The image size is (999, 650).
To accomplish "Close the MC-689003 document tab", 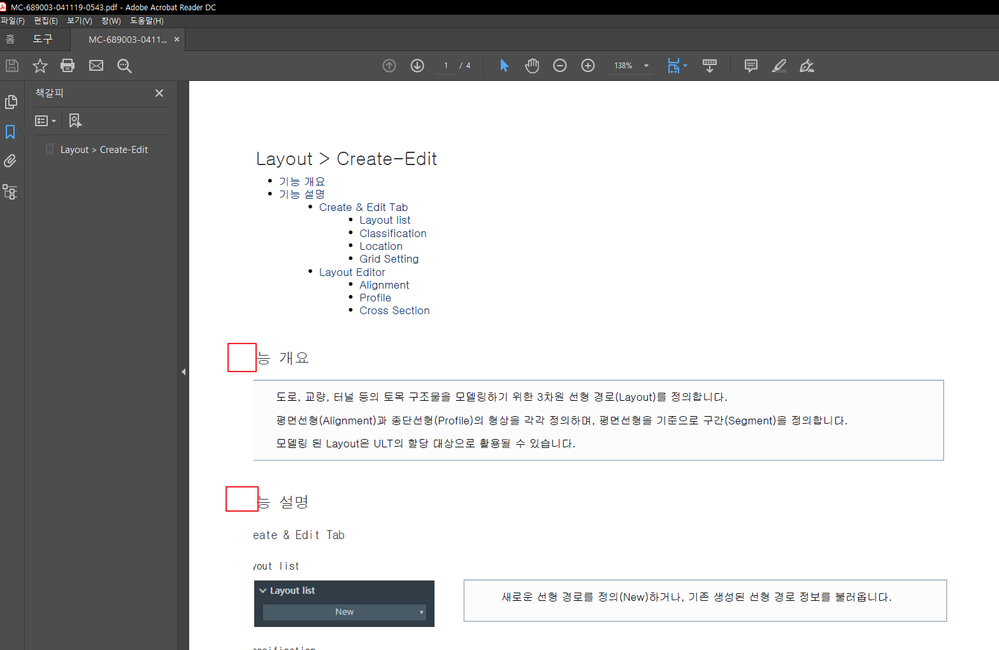I will (176, 40).
